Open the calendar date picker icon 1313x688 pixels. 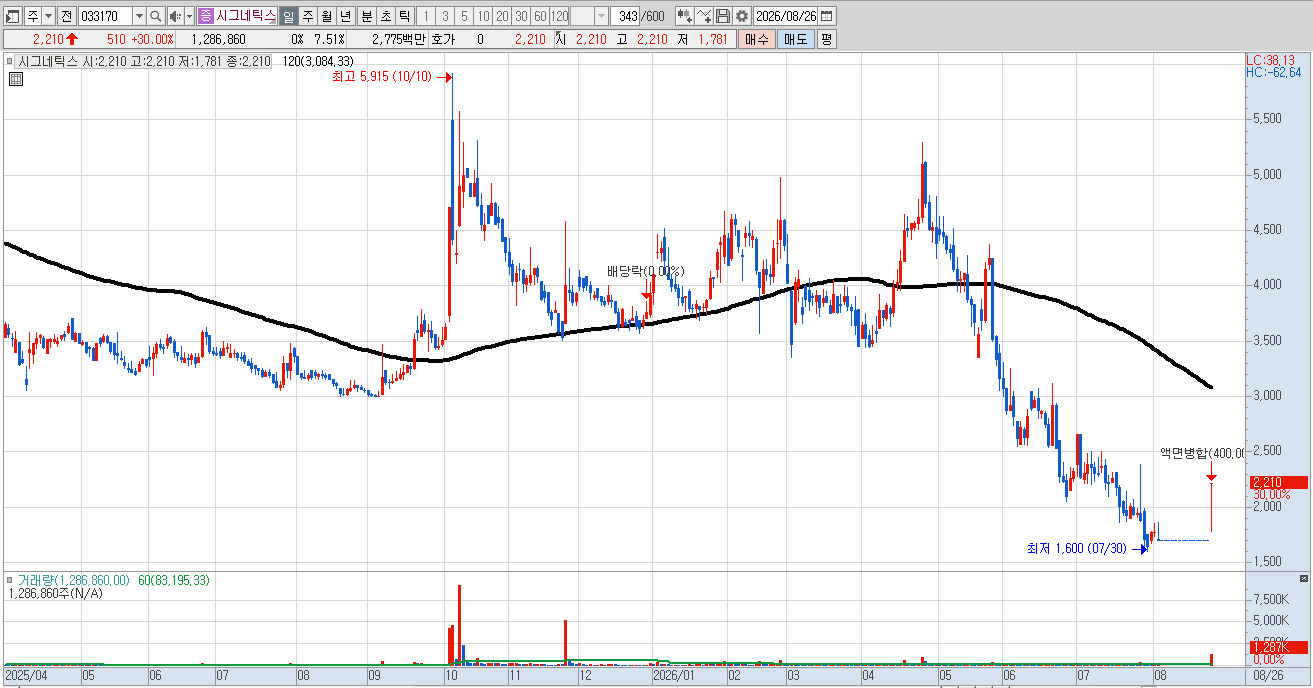(827, 16)
